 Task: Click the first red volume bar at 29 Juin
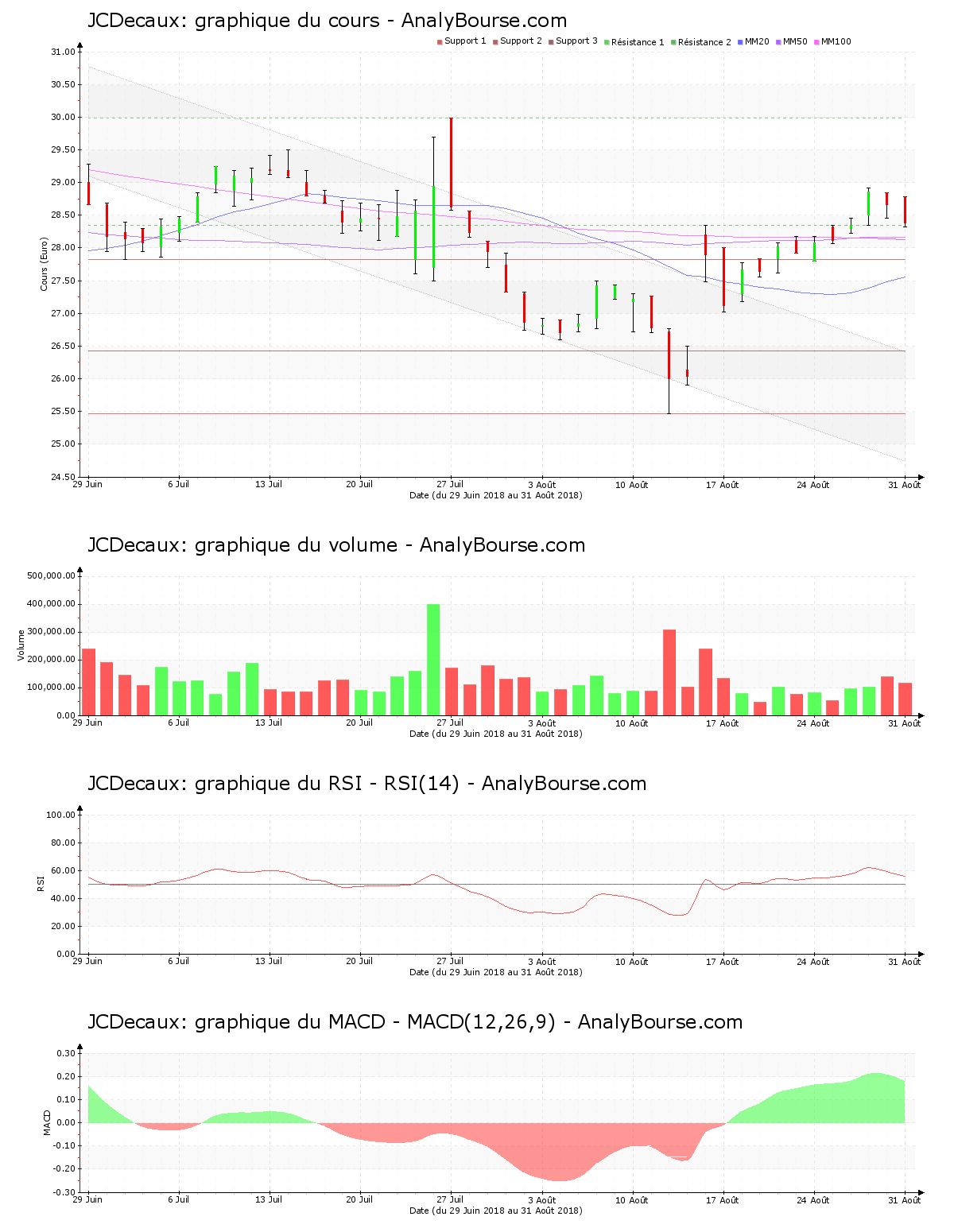pos(88,682)
